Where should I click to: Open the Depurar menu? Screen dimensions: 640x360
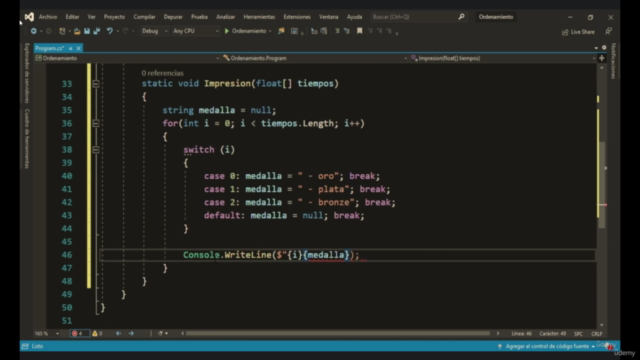point(173,17)
